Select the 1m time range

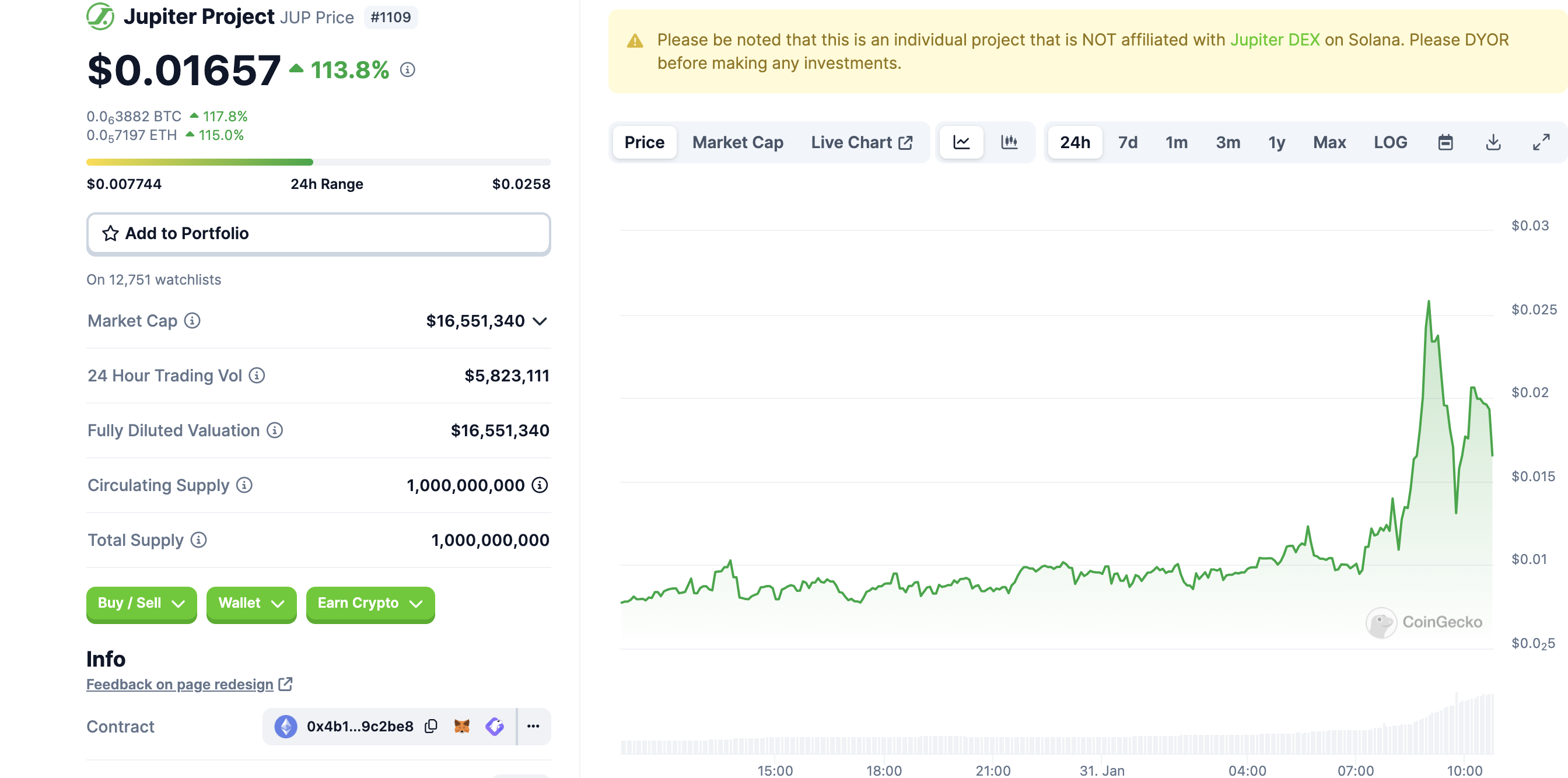(x=1177, y=142)
